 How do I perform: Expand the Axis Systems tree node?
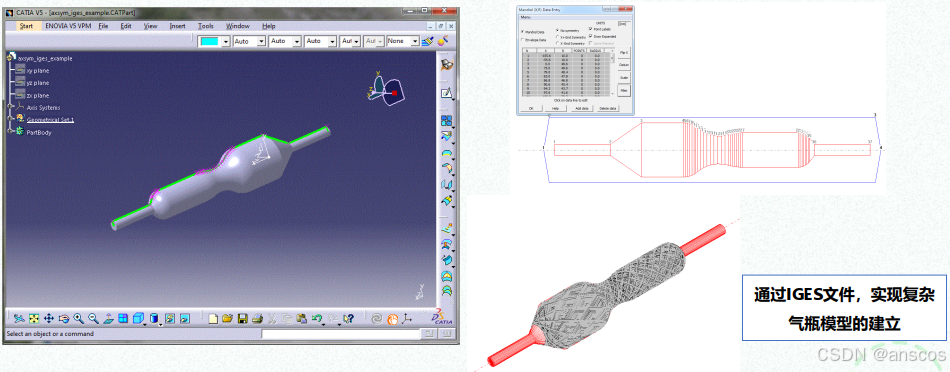10,107
